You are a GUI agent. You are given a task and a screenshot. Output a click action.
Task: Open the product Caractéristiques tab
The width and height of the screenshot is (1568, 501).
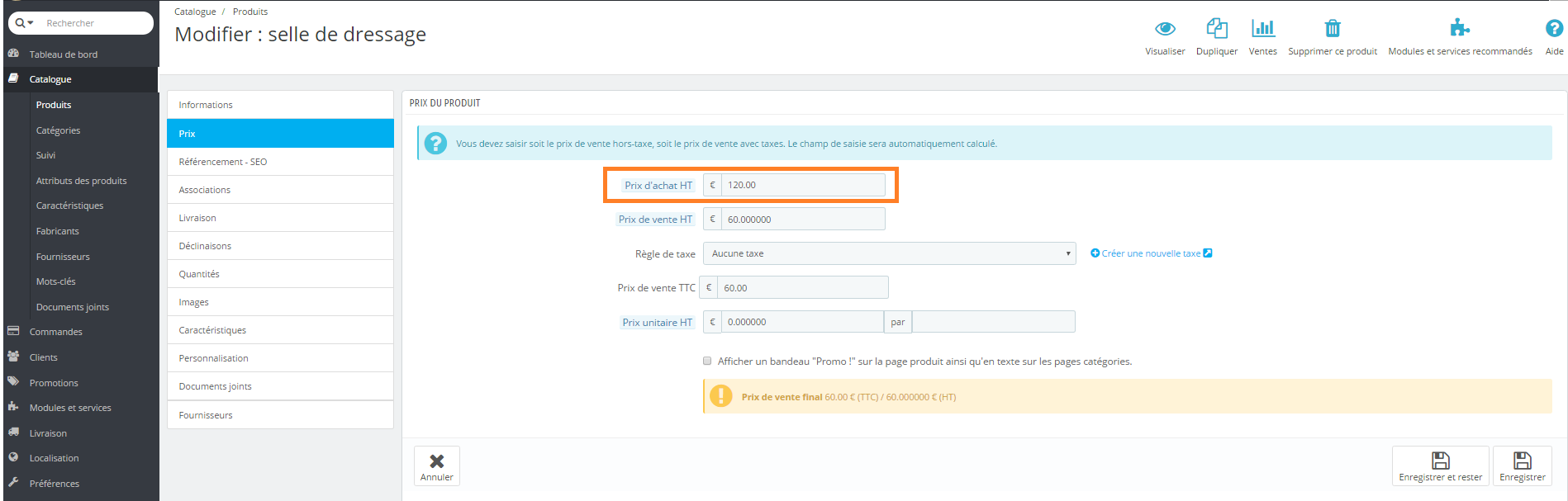tap(280, 330)
